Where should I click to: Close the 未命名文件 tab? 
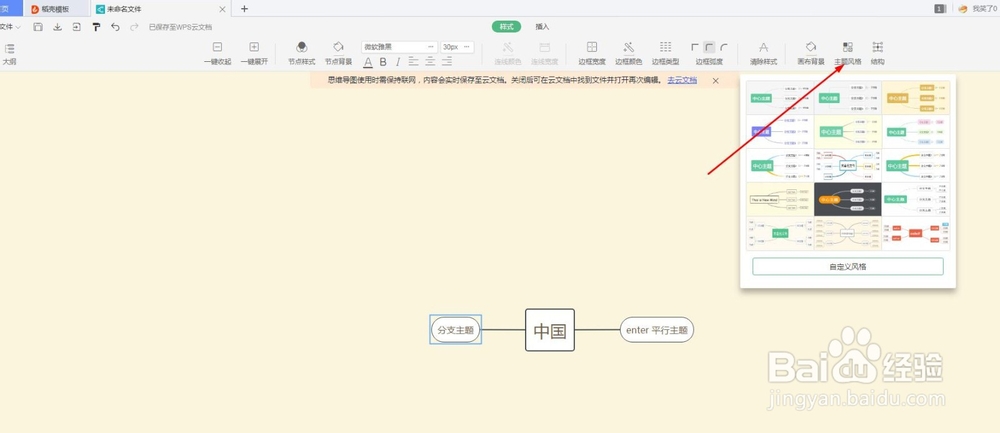(222, 9)
